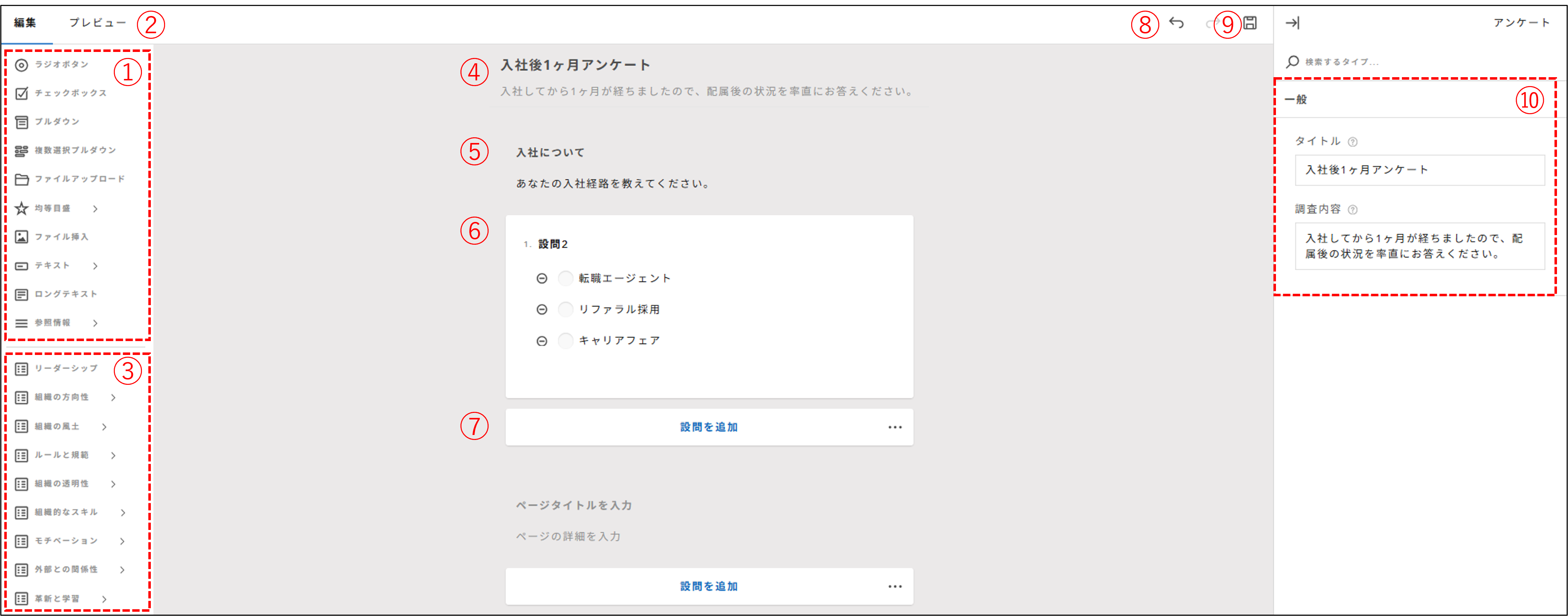Switch to the 編集 tab
Image resolution: width=1568 pixels, height=616 pixels.
(24, 22)
